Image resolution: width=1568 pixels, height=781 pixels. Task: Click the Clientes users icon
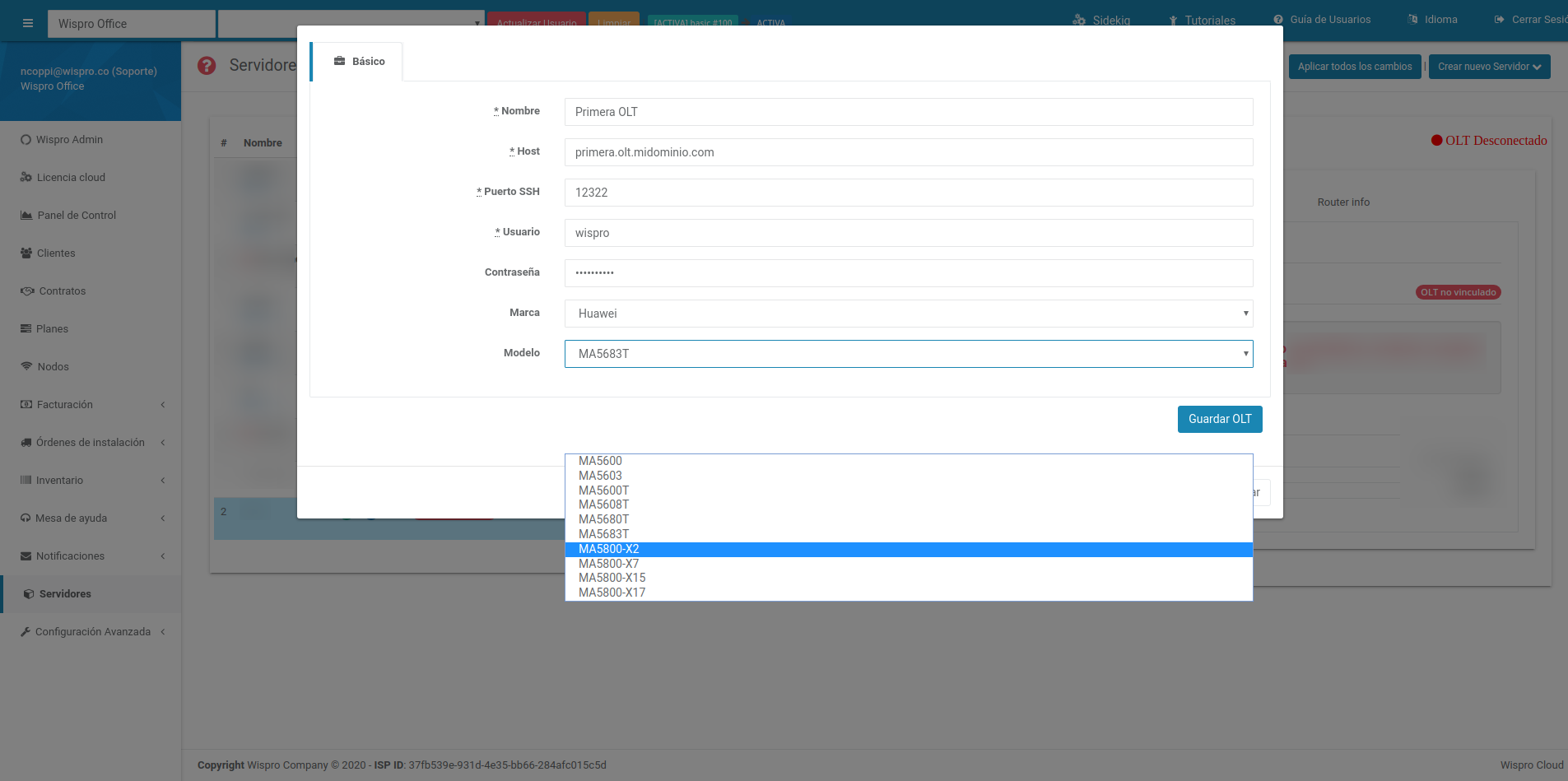point(26,253)
